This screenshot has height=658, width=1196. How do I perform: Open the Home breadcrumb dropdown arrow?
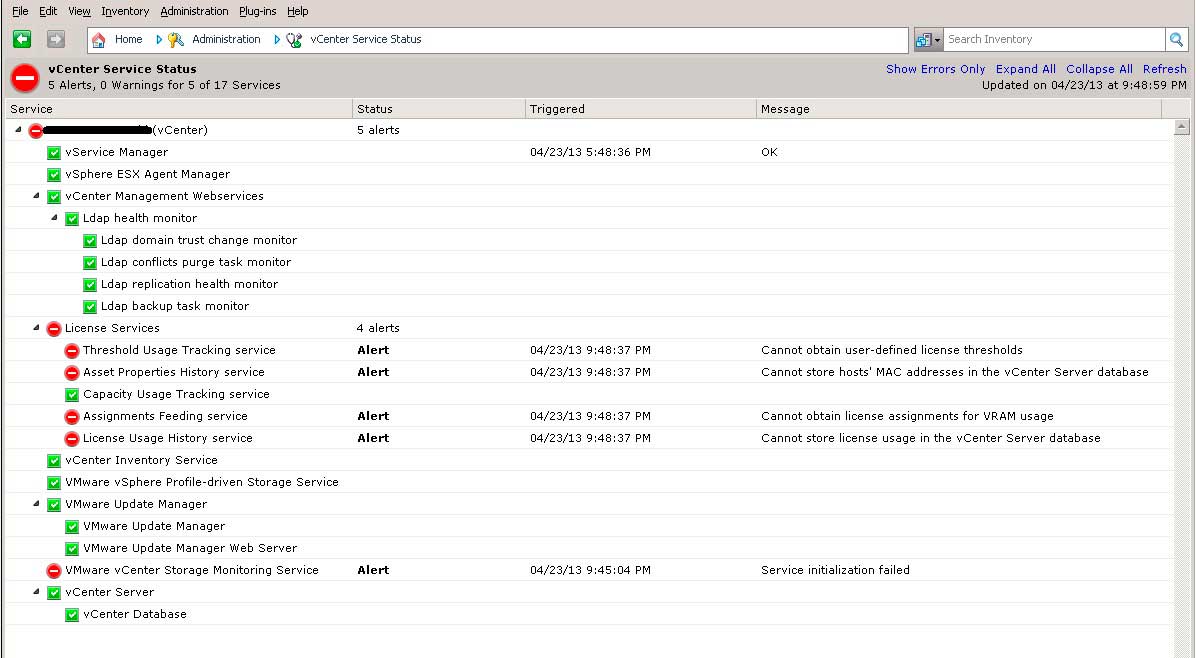click(159, 40)
